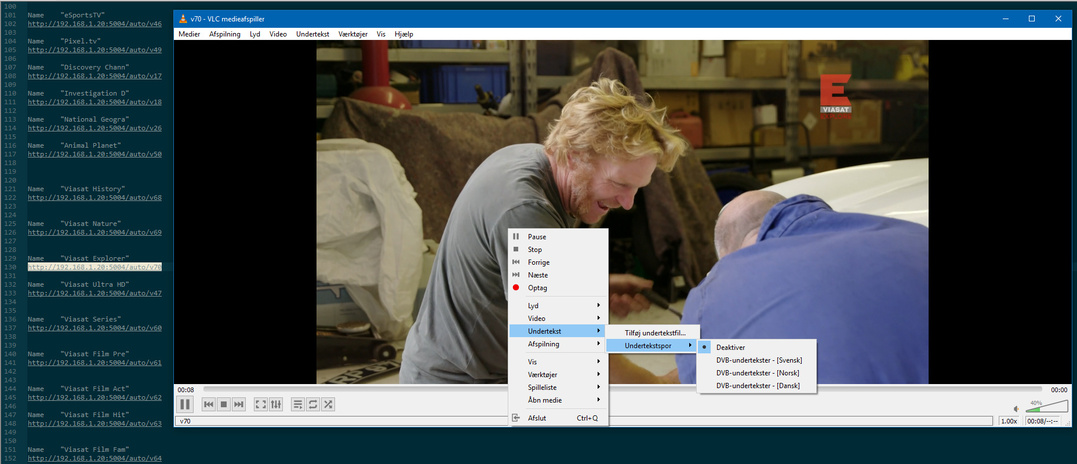Screen dimensions: 1077x464
Task: Open the Undertekst menu in menu bar
Action: click(x=313, y=34)
